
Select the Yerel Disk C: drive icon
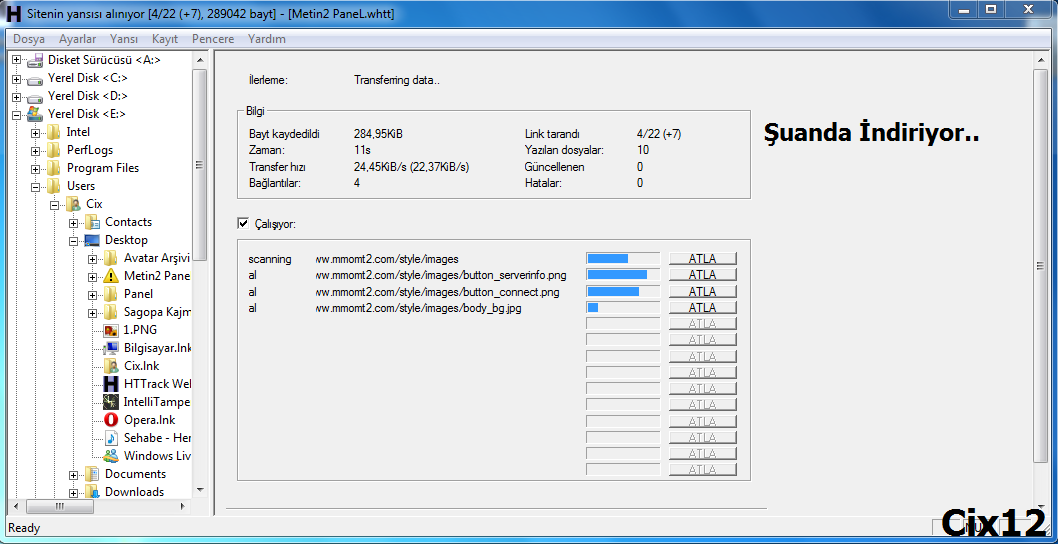(x=36, y=78)
